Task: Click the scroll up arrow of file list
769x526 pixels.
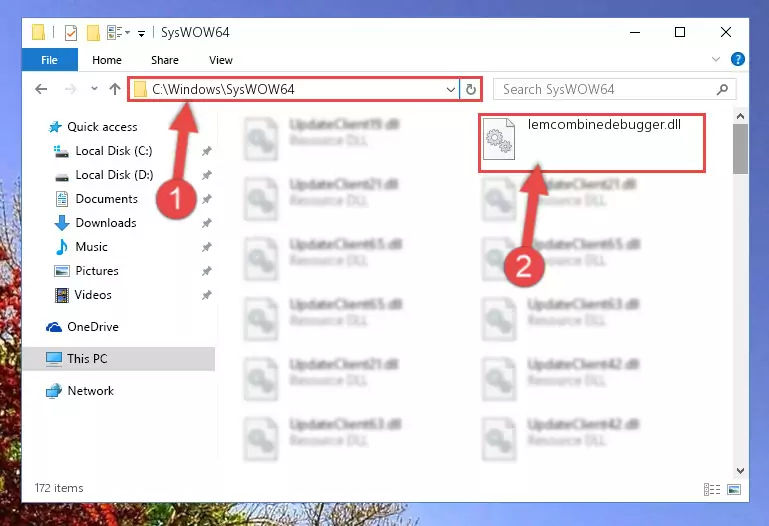Action: tap(741, 117)
